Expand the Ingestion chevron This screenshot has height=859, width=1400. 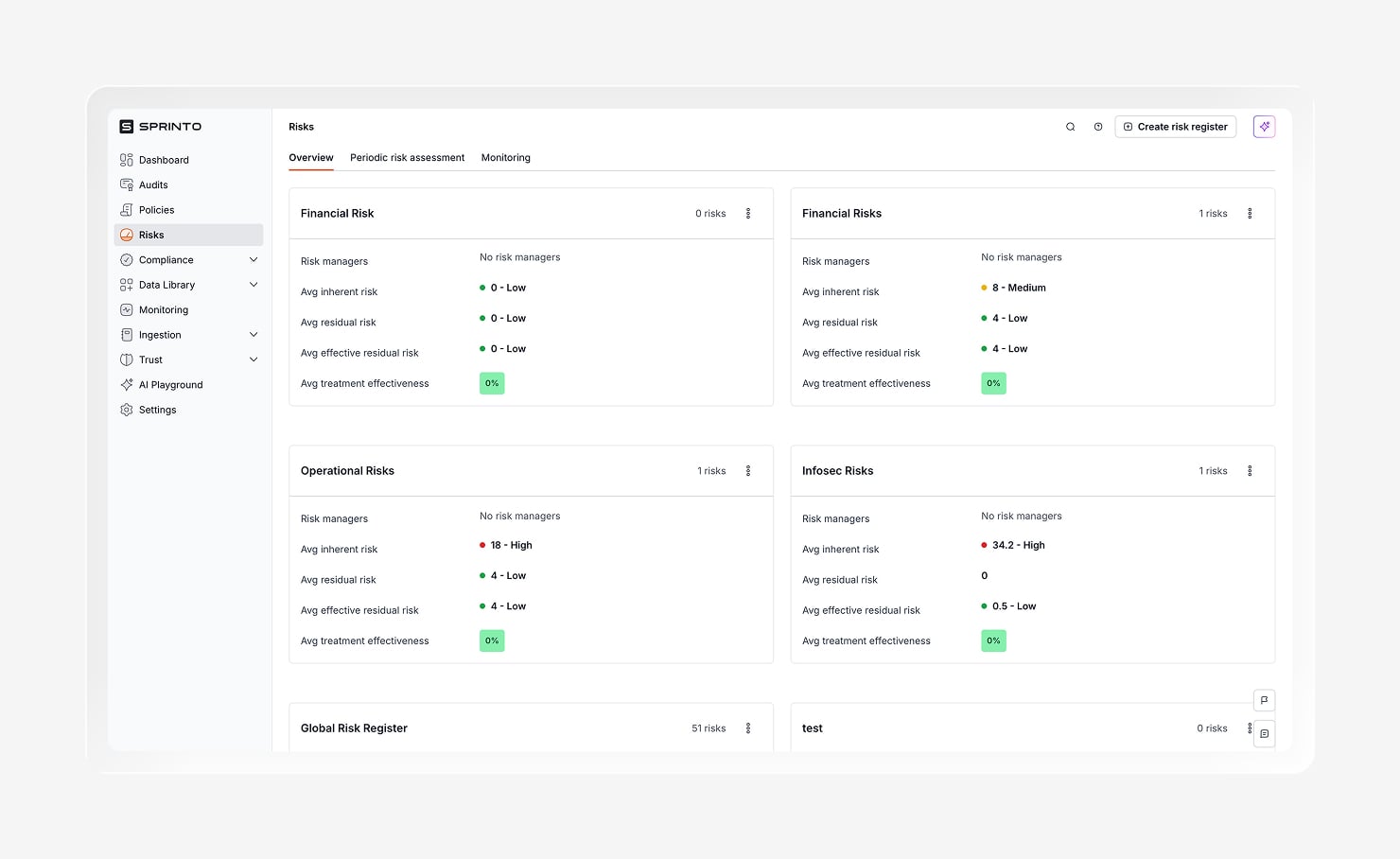pyautogui.click(x=254, y=335)
